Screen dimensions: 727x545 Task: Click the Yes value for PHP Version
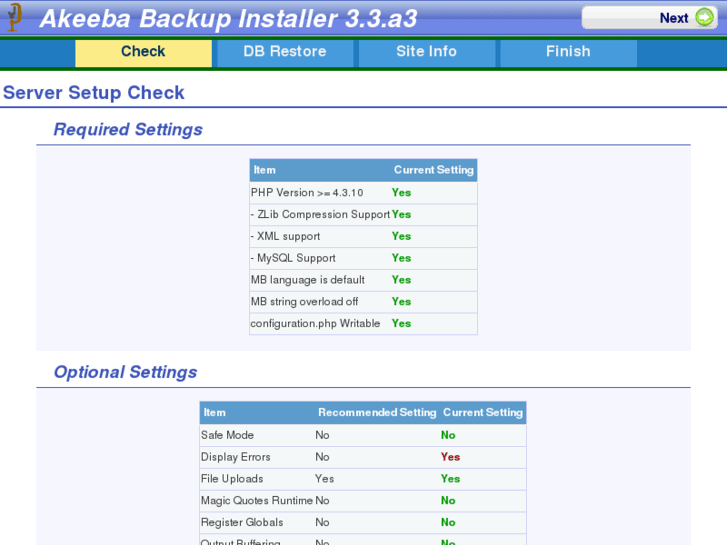coord(402,192)
